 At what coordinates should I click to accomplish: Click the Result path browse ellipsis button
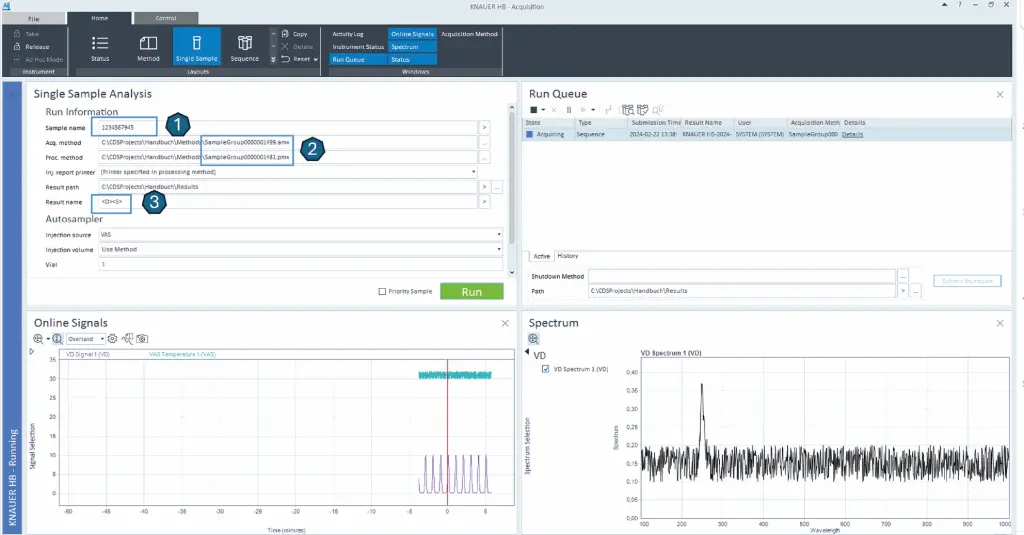pyautogui.click(x=497, y=187)
